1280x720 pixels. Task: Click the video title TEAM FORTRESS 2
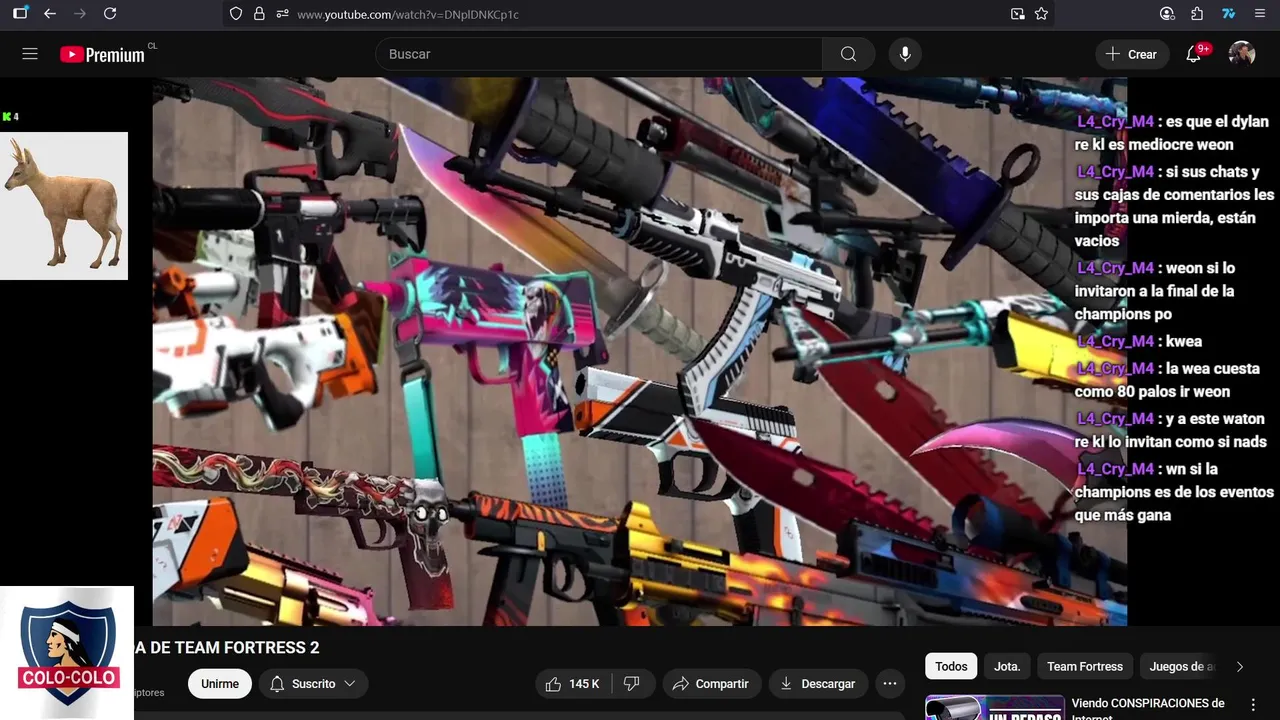point(227,648)
